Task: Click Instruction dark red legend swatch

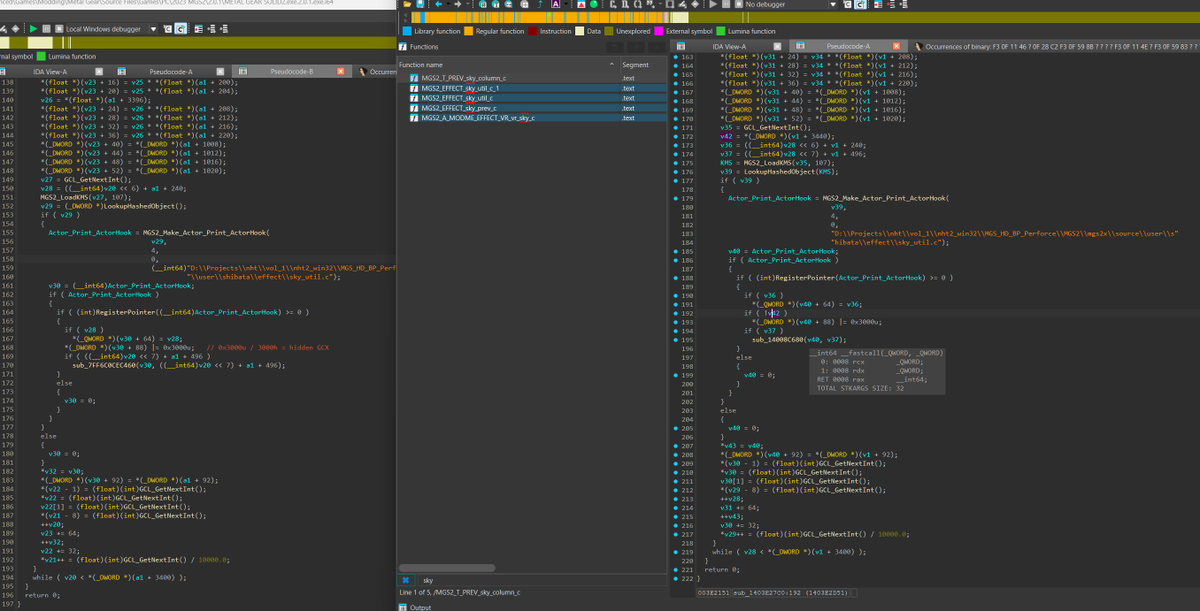Action: click(532, 31)
